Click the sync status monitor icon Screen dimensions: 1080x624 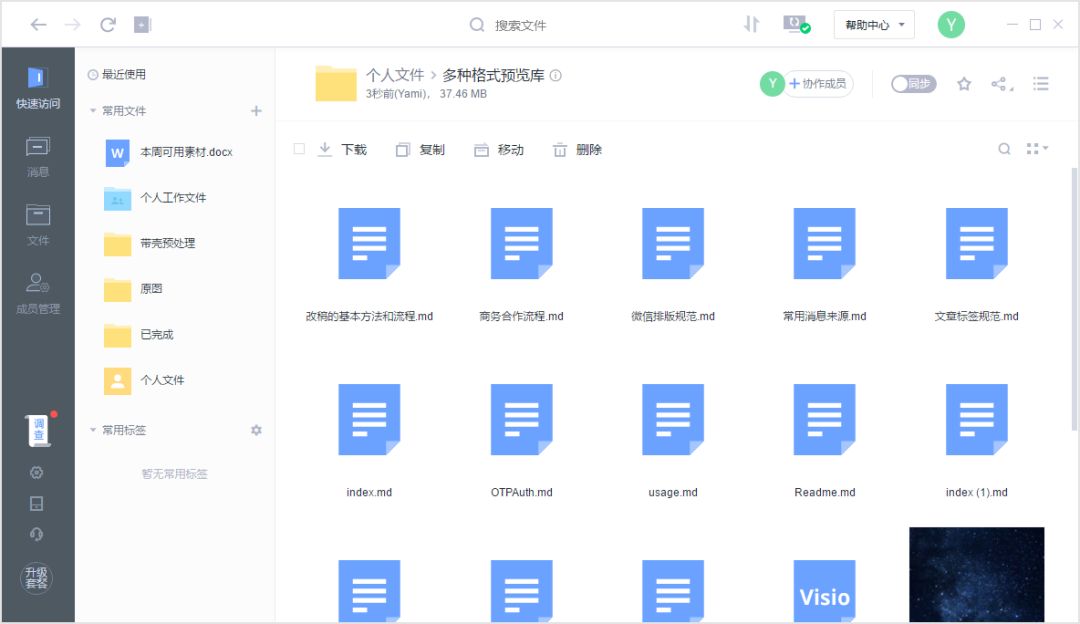coord(796,25)
